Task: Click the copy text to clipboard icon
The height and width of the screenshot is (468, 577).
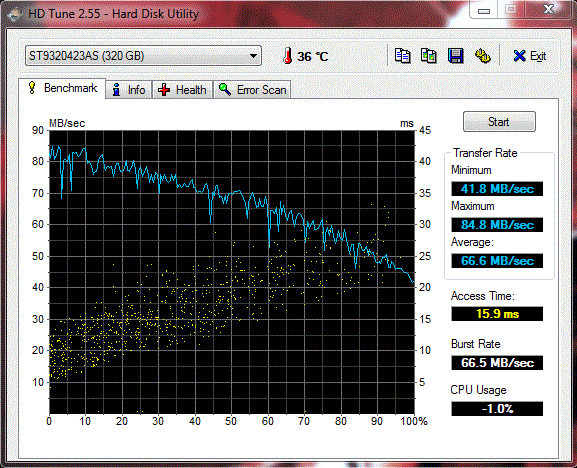Action: coord(402,56)
